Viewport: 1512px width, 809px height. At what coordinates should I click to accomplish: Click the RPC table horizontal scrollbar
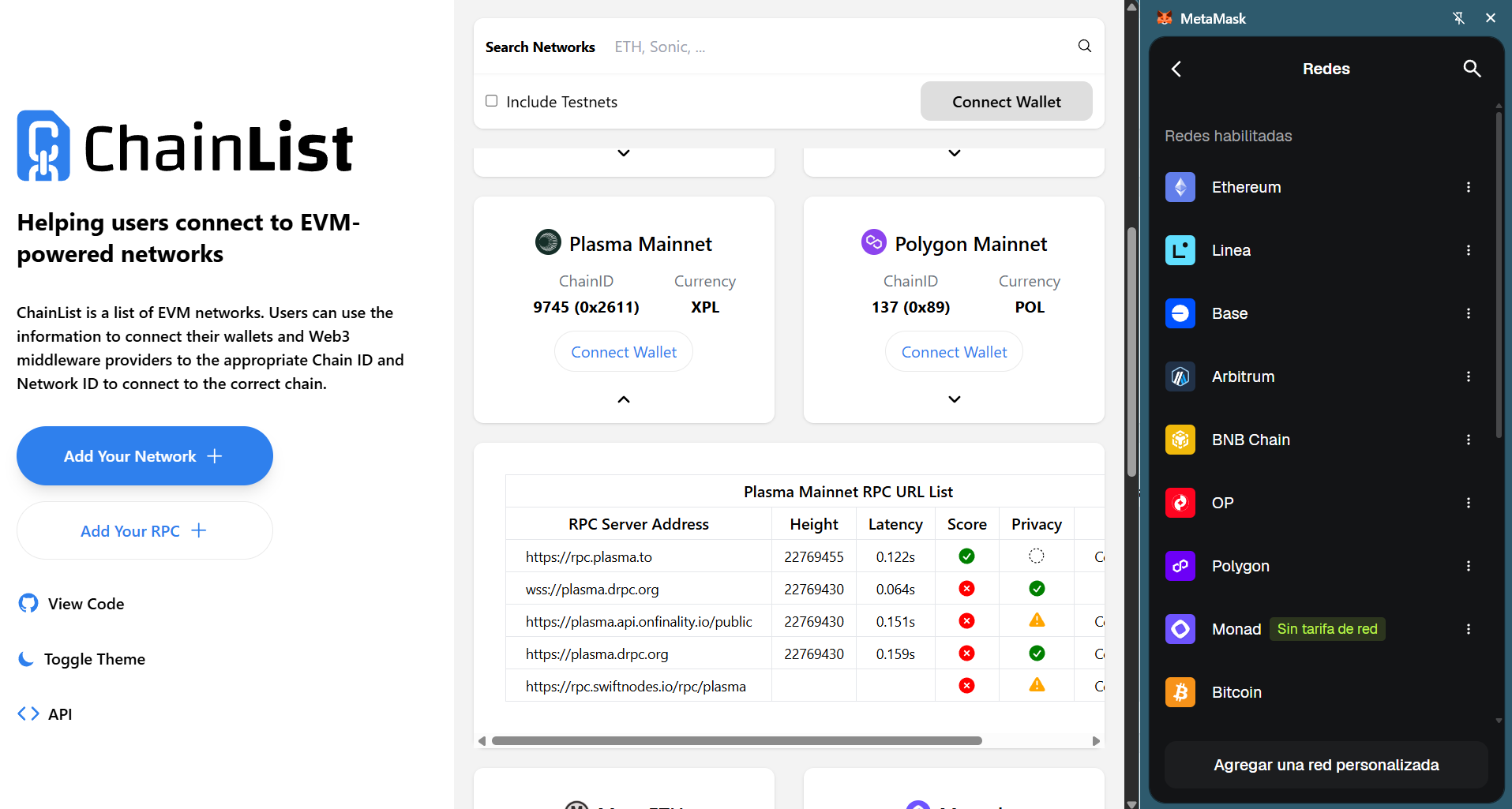(x=737, y=740)
